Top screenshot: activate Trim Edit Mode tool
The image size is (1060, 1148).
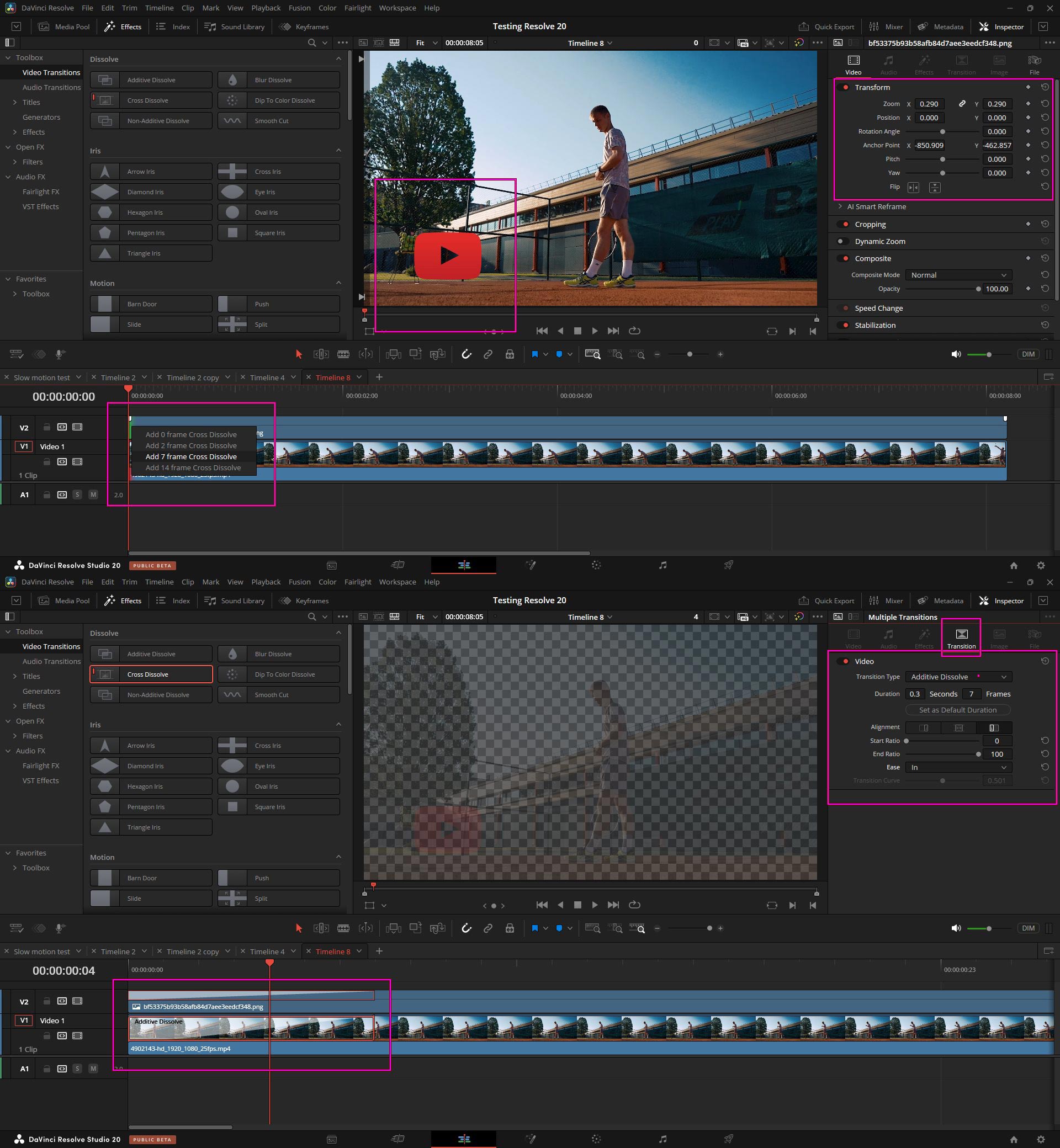321,354
